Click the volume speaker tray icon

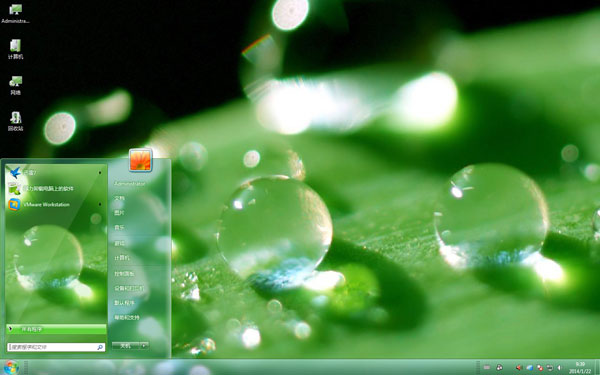click(559, 367)
